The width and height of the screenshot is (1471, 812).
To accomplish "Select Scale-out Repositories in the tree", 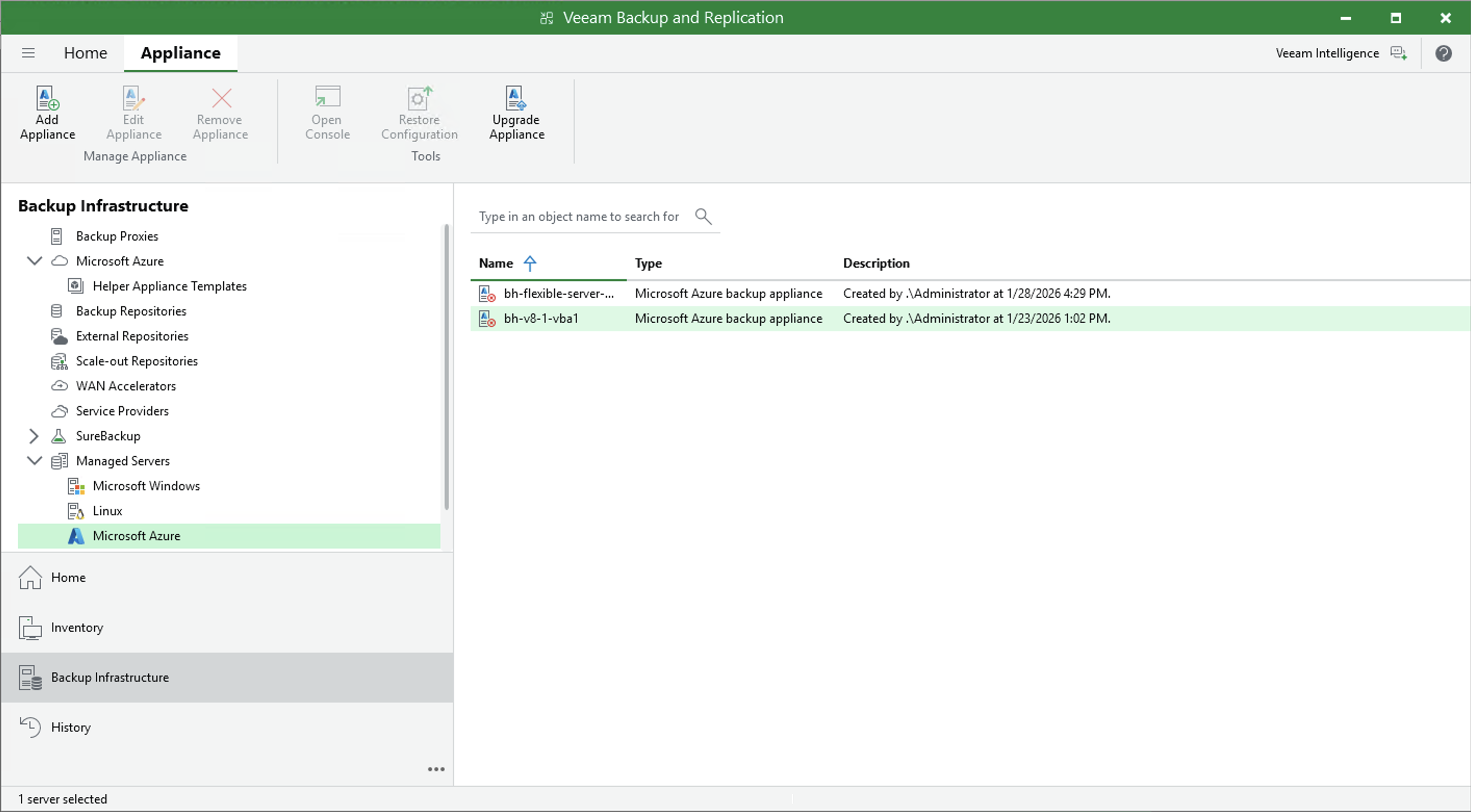I will 136,361.
